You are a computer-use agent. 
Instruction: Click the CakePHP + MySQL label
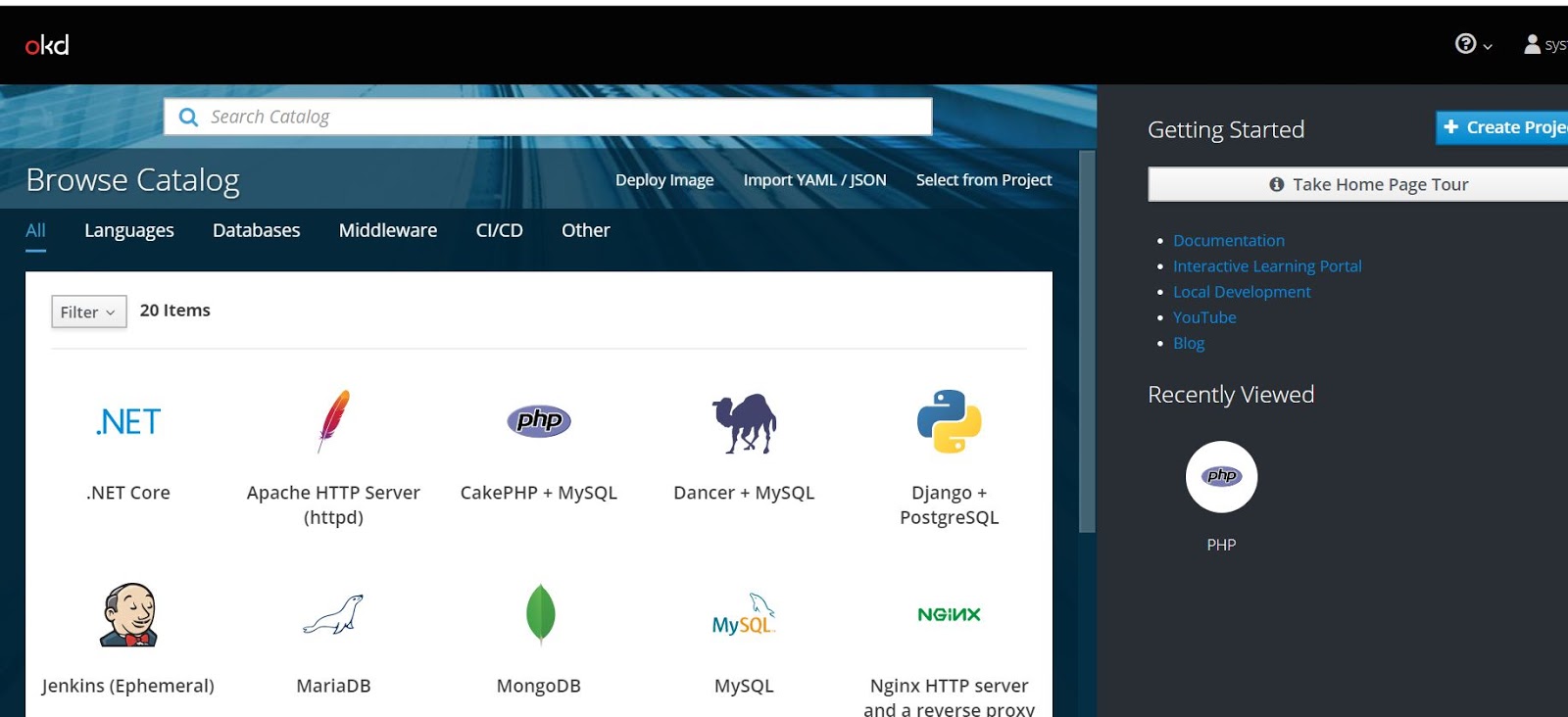(539, 493)
